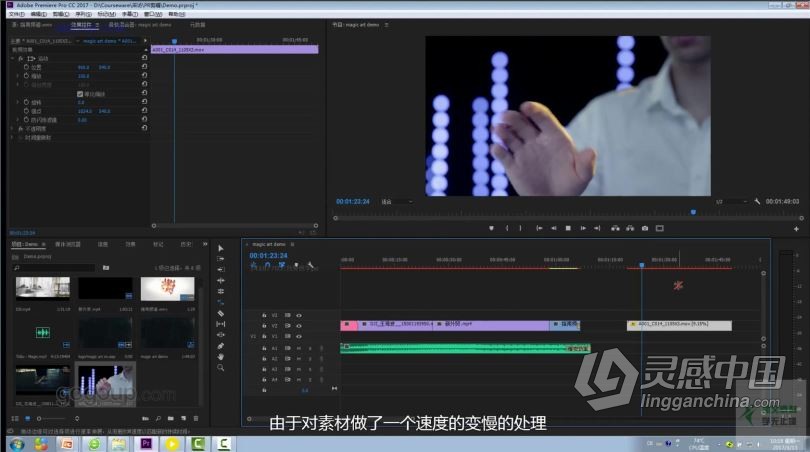Select the Zoom magnifier tool
The height and width of the screenshot is (452, 810).
click(221, 367)
